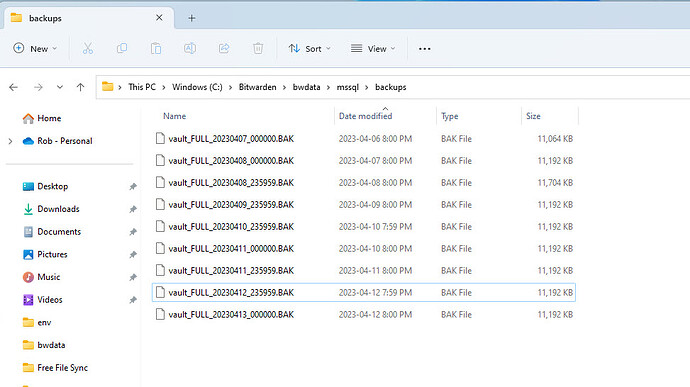
Task: Select Rob - Personal in navigation pane
Action: 58,141
